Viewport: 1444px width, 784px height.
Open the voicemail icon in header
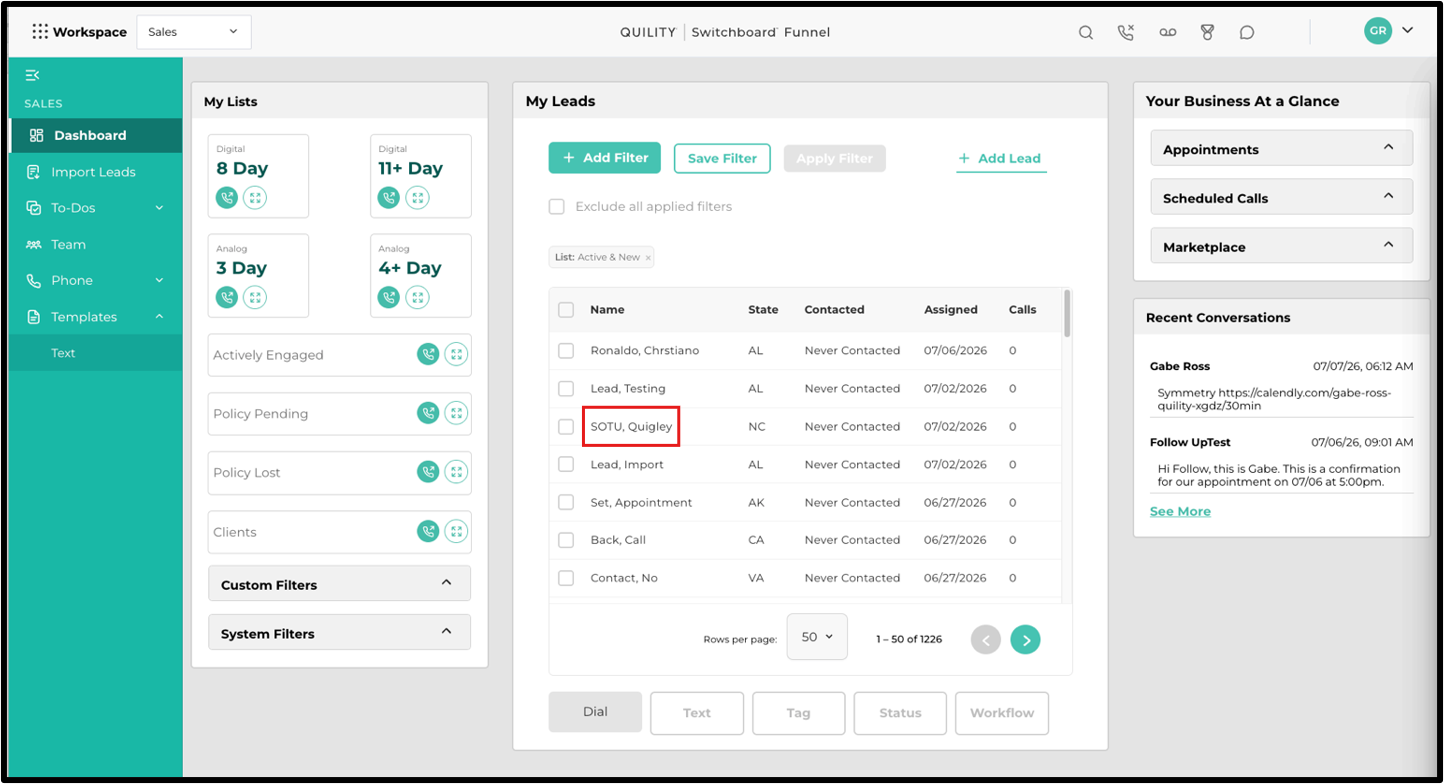1168,32
